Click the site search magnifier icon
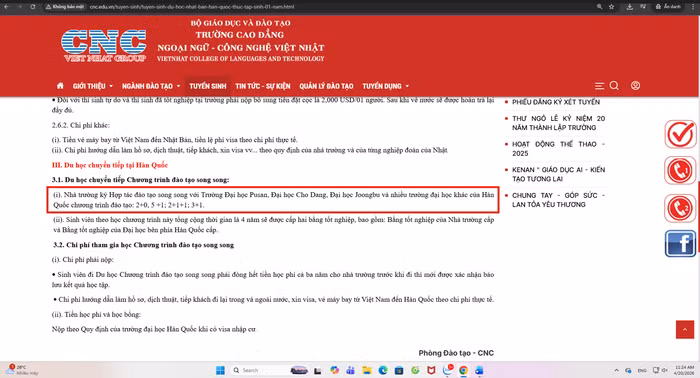This screenshot has height=378, width=700. pyautogui.click(x=614, y=86)
